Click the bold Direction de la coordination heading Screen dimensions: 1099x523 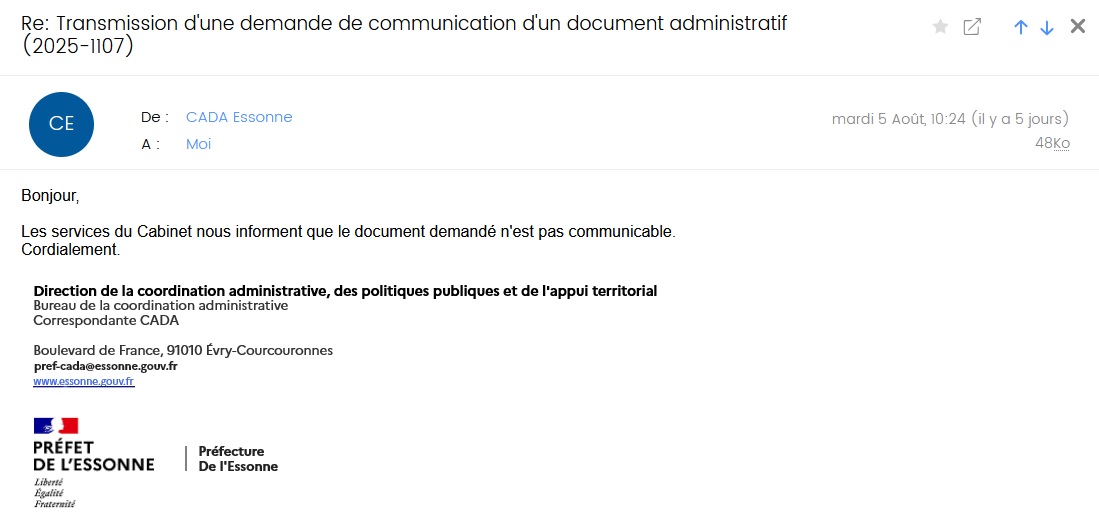(345, 291)
